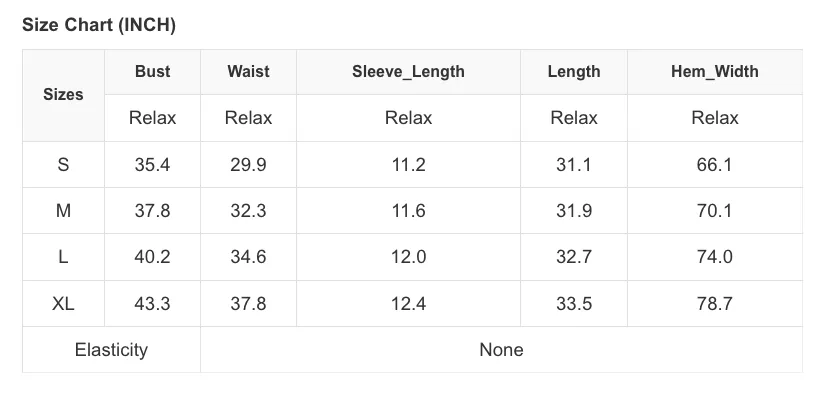Click the L size row label

coord(63,257)
